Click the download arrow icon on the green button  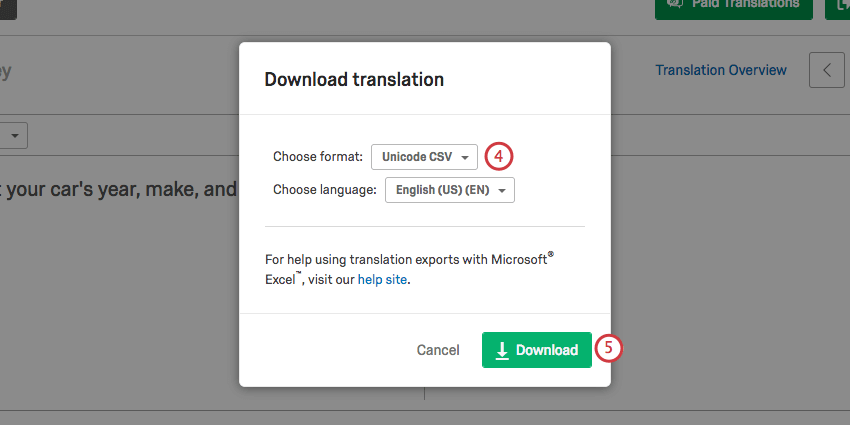pos(502,350)
